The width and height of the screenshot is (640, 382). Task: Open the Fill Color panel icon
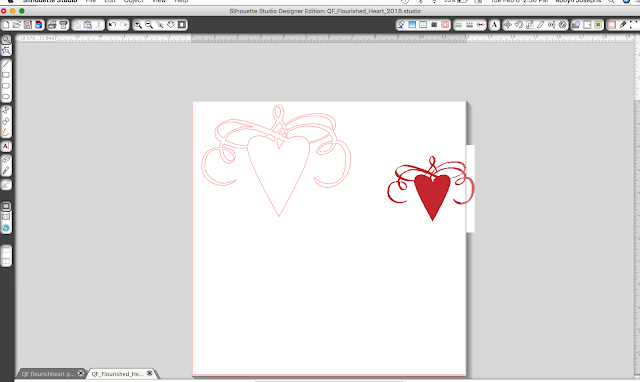tap(401, 25)
